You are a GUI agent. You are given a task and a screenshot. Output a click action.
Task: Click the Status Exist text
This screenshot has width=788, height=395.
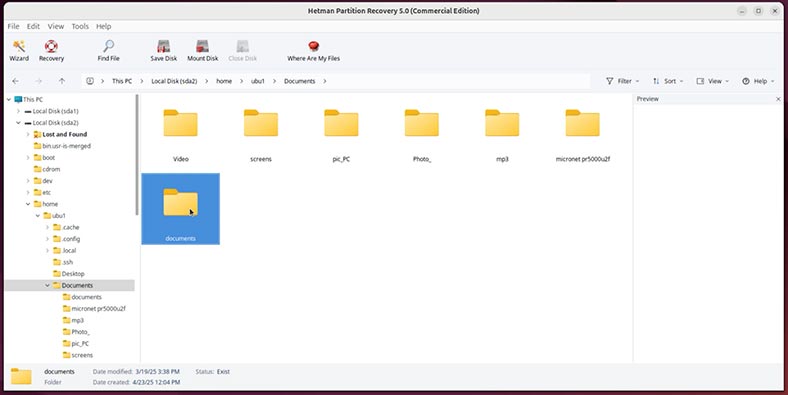[213, 372]
